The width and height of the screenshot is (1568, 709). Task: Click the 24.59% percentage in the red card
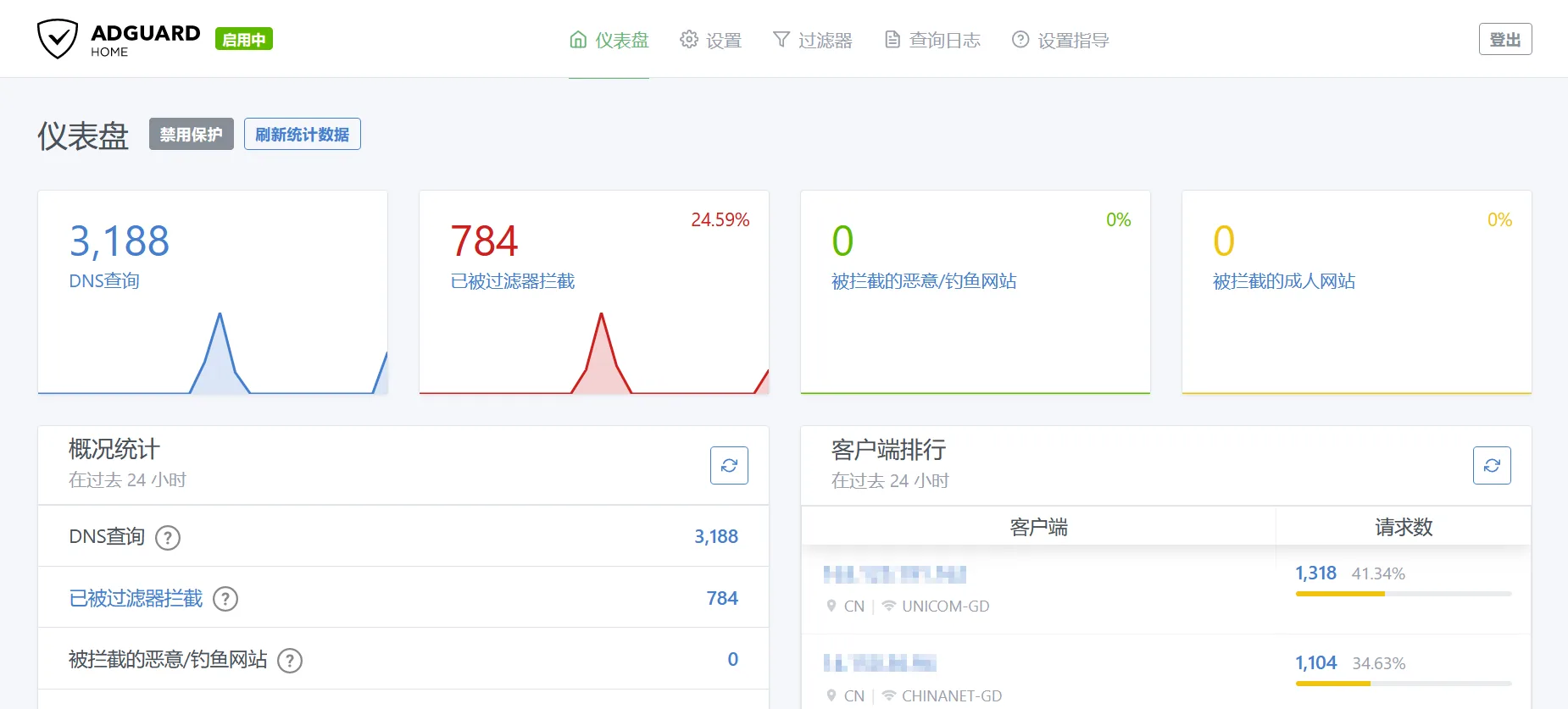tap(720, 220)
